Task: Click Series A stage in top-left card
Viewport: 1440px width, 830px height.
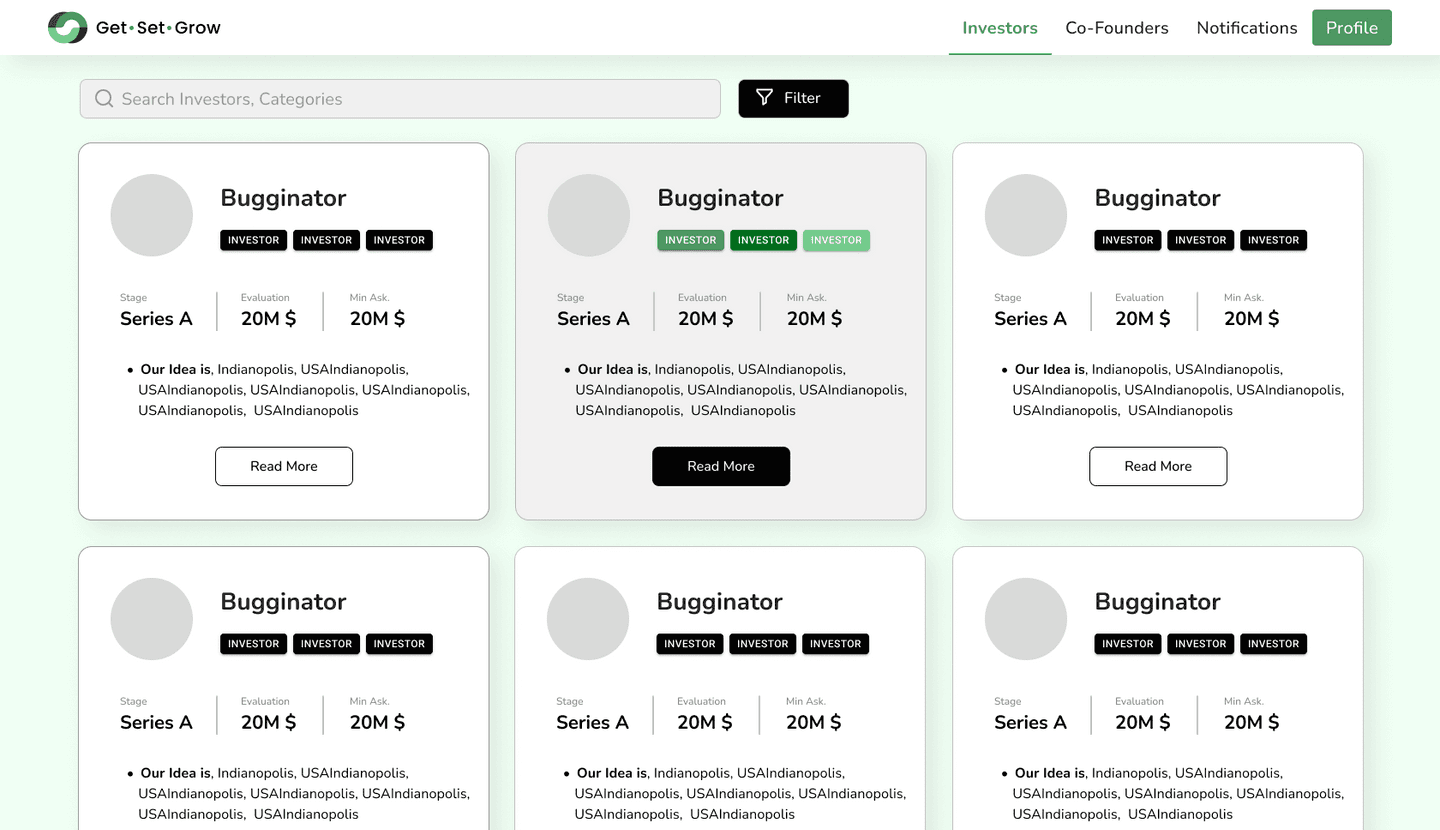Action: click(x=156, y=319)
